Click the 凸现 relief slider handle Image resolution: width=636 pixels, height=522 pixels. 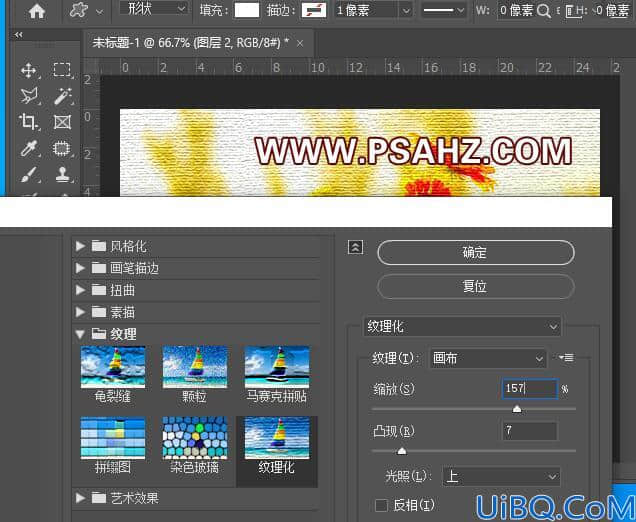[x=402, y=451]
